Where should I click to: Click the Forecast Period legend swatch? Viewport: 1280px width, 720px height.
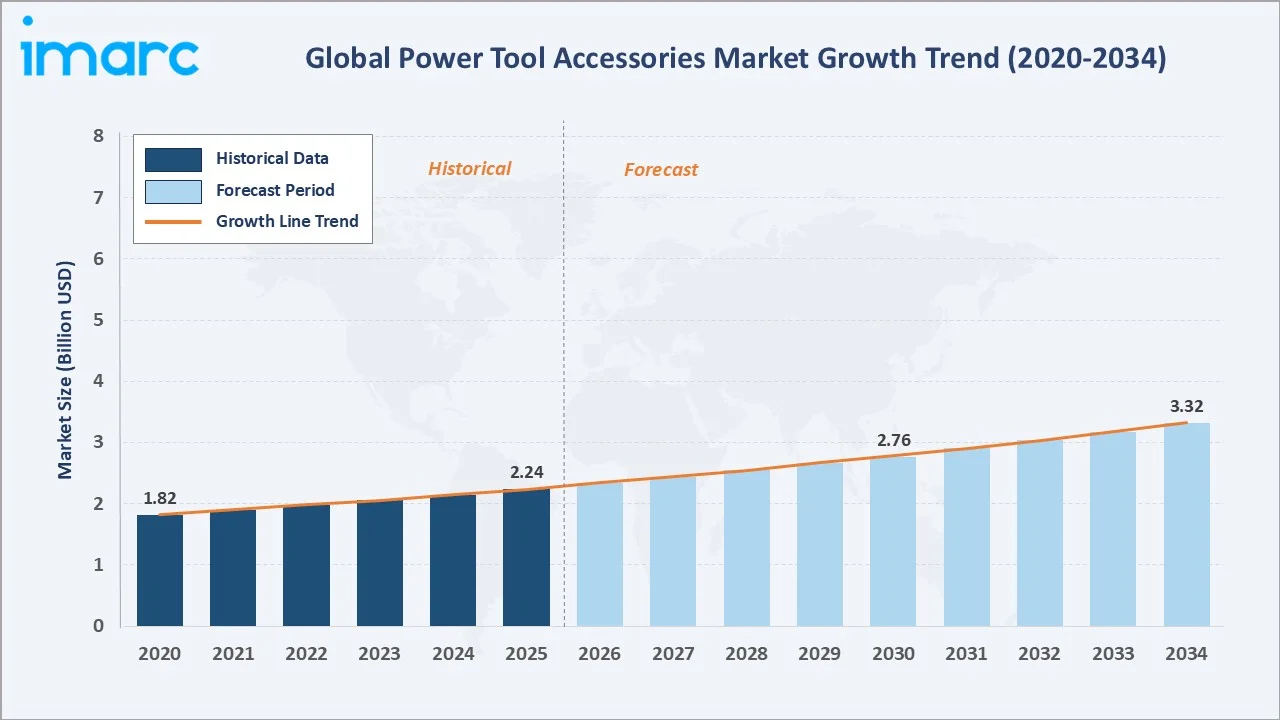[173, 190]
